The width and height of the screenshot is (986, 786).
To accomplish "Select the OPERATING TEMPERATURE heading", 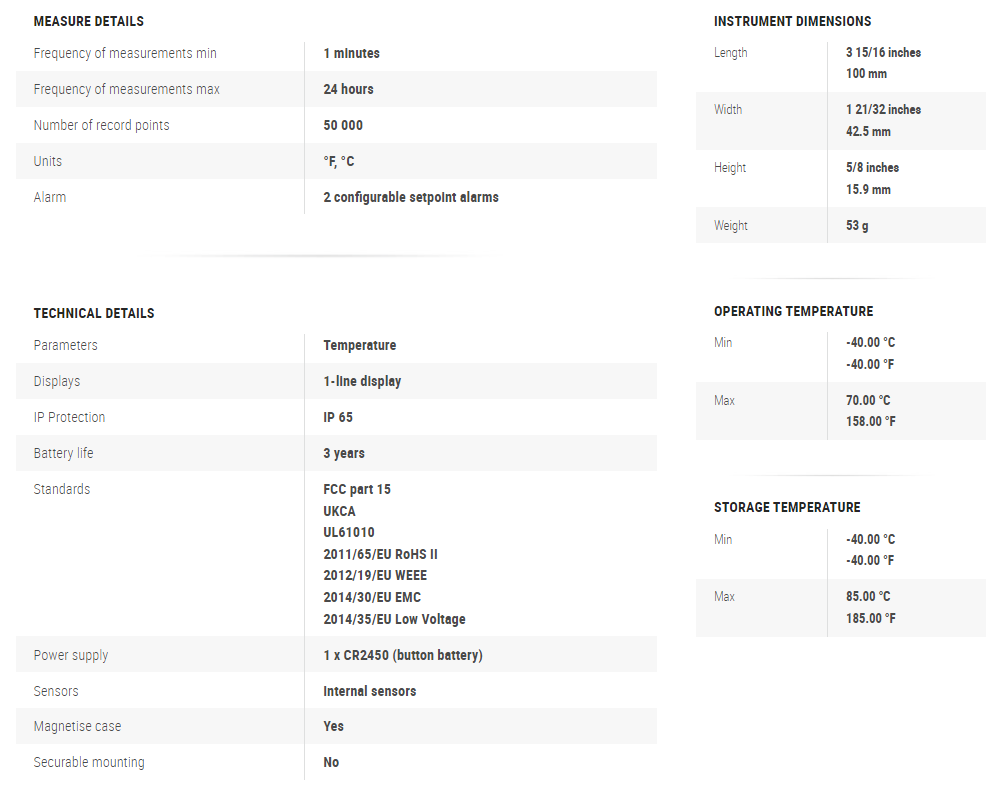I will (793, 311).
